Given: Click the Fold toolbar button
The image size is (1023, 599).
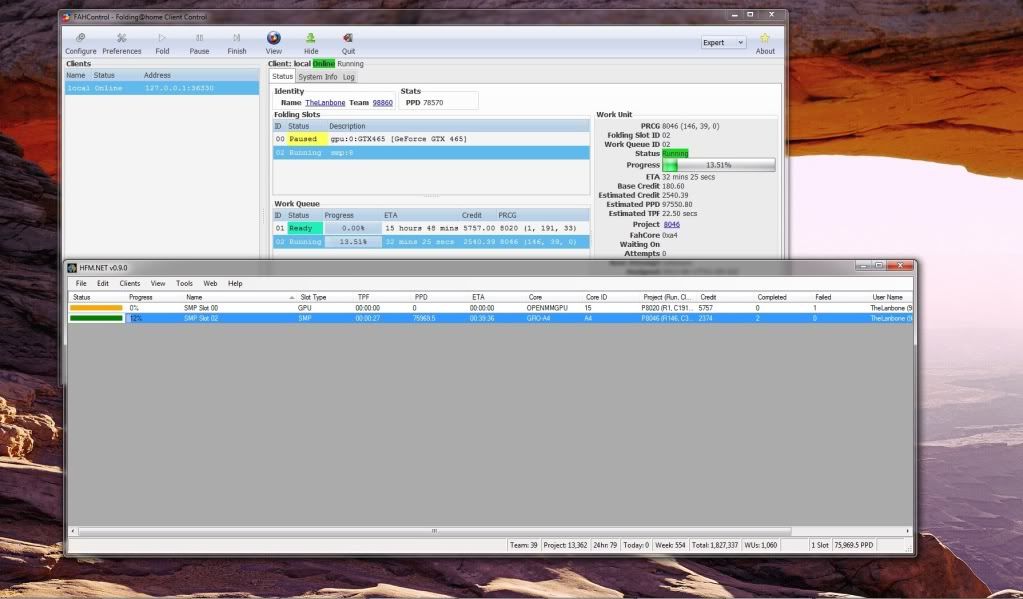Looking at the screenshot, I should click(x=162, y=44).
